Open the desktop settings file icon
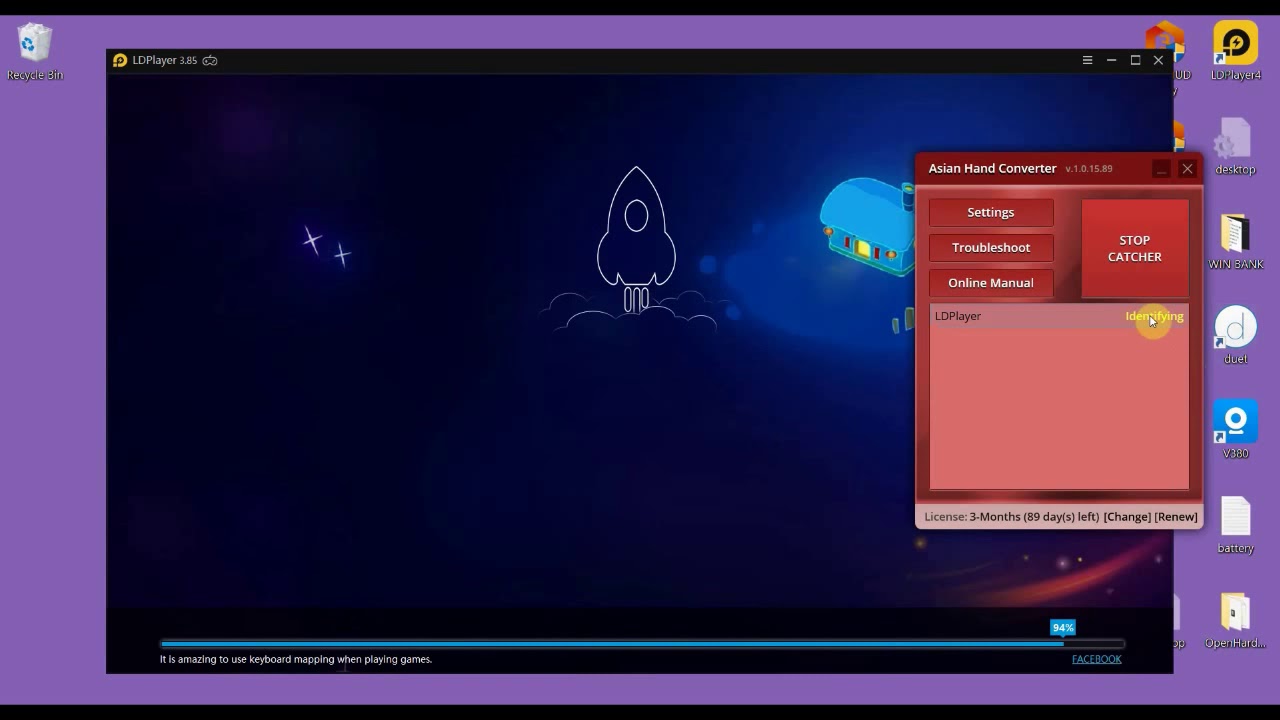 coord(1235,147)
